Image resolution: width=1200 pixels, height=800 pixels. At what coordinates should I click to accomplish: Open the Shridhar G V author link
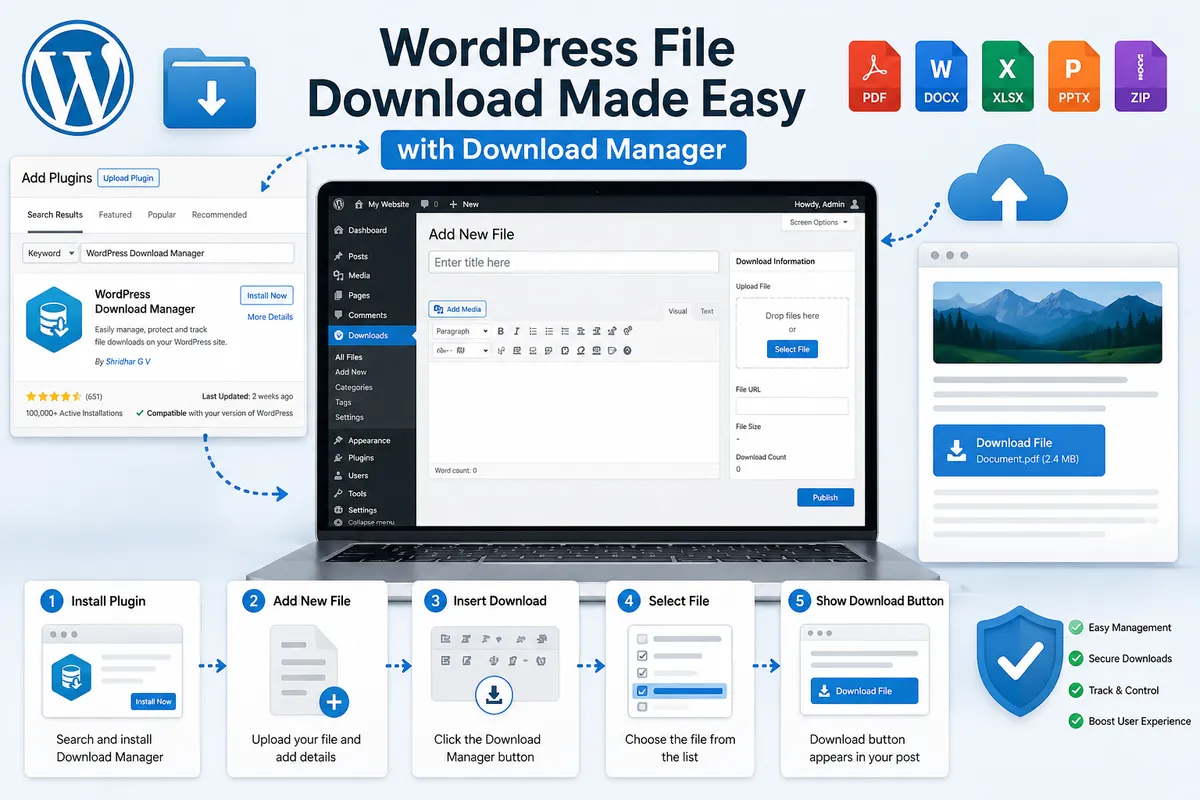[128, 362]
